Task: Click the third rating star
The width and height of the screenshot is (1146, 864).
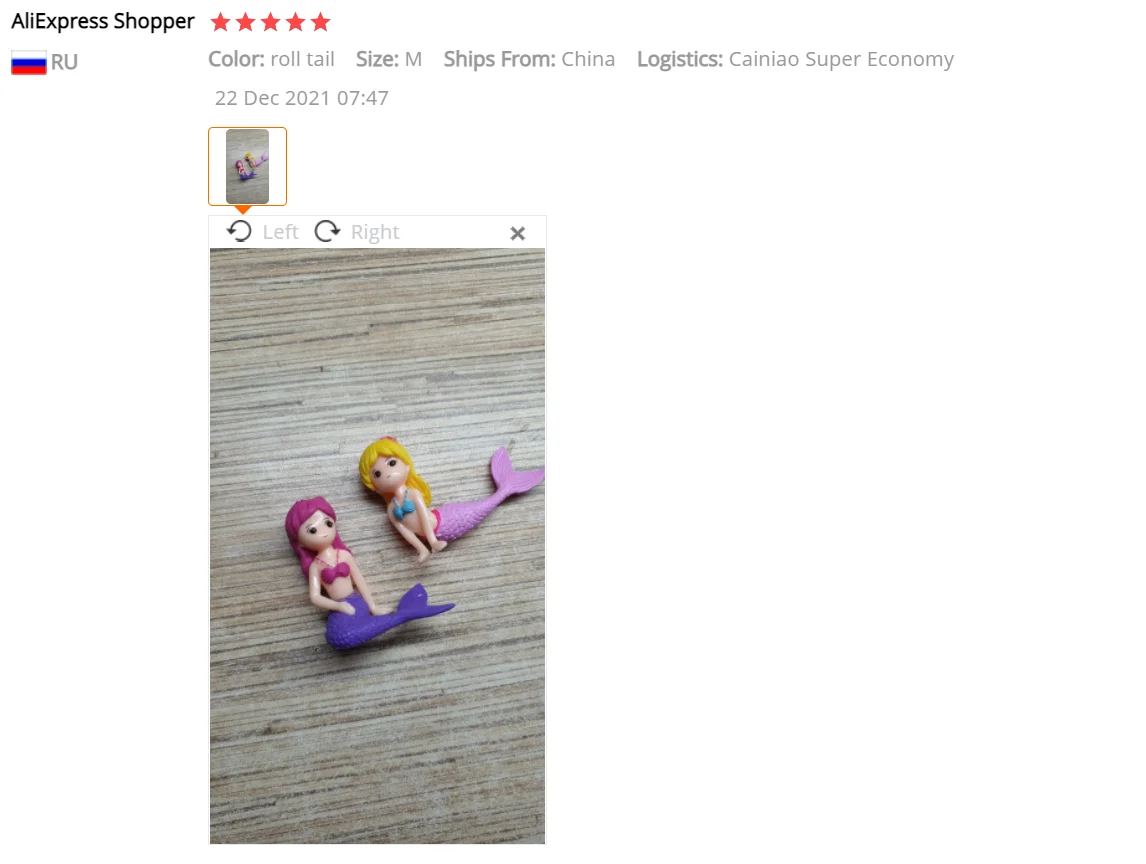Action: tap(270, 22)
